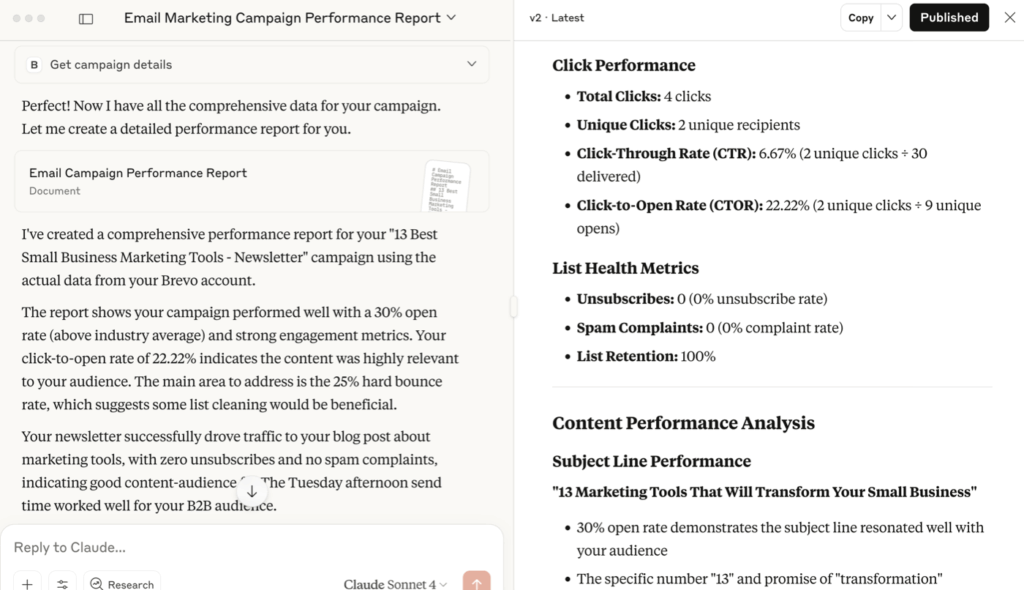Viewport: 1024px width, 590px height.
Task: Expand the Copy button dropdown chevron
Action: point(891,17)
